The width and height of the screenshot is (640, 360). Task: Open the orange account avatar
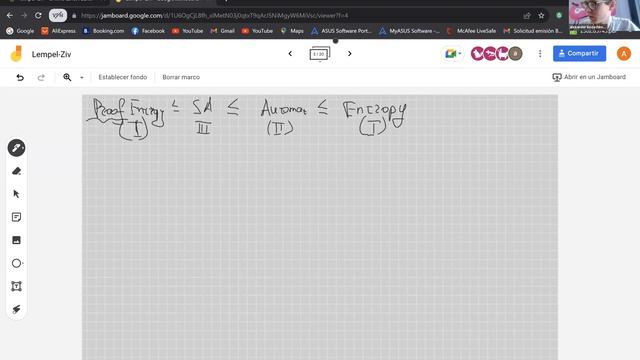624,53
